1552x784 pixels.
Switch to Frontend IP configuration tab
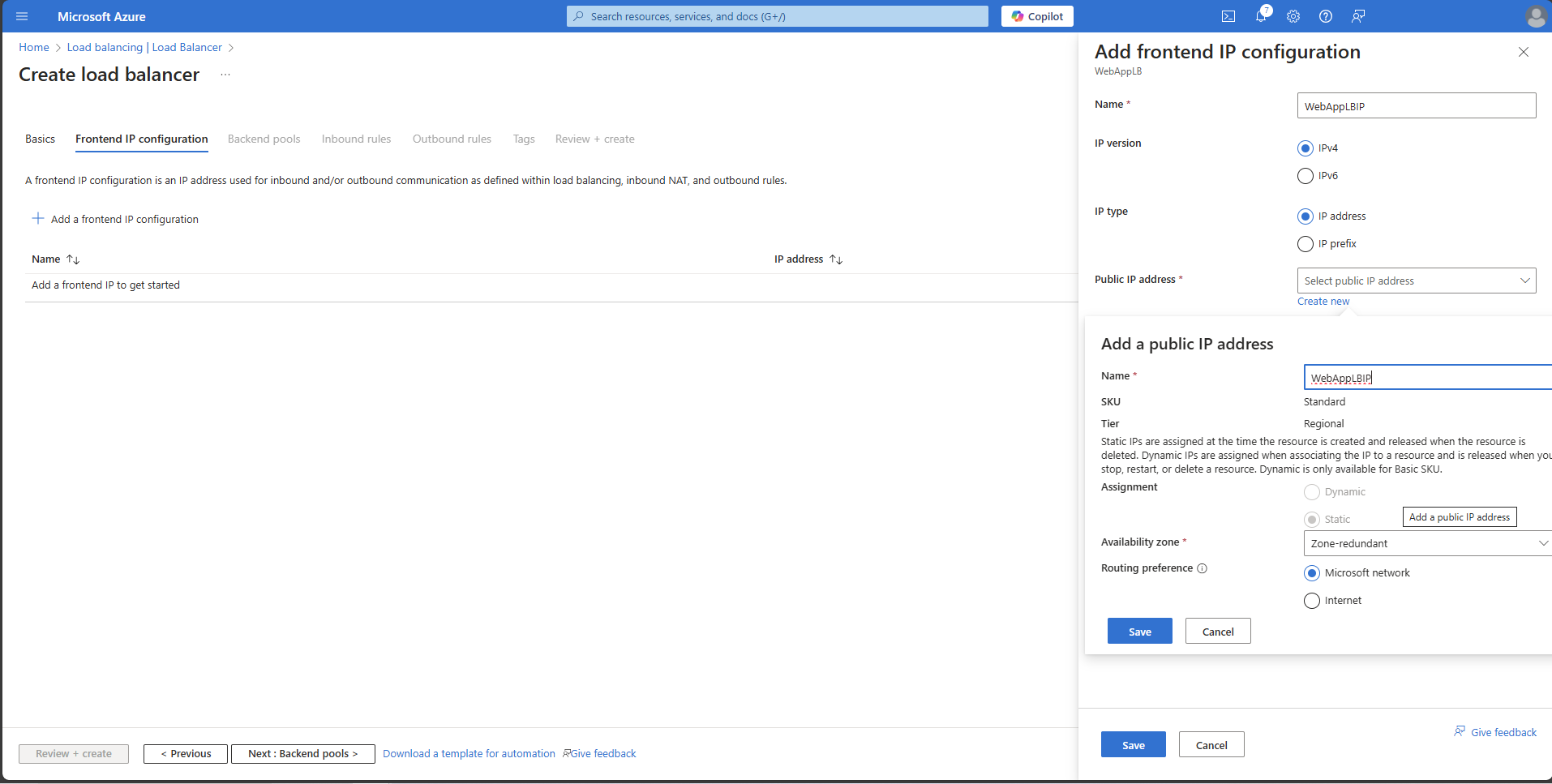(x=142, y=139)
